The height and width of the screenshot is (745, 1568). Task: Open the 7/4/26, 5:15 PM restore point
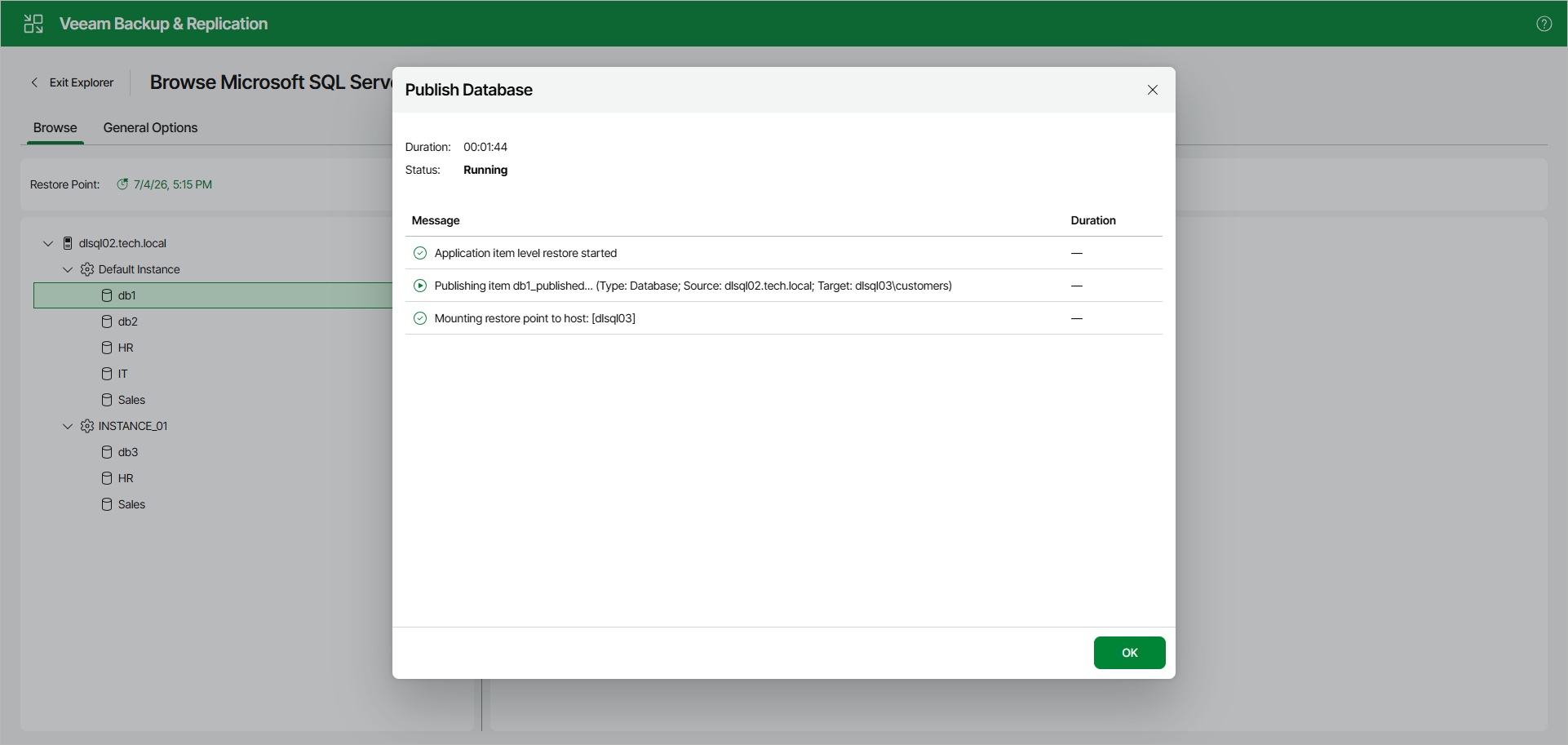click(x=172, y=184)
